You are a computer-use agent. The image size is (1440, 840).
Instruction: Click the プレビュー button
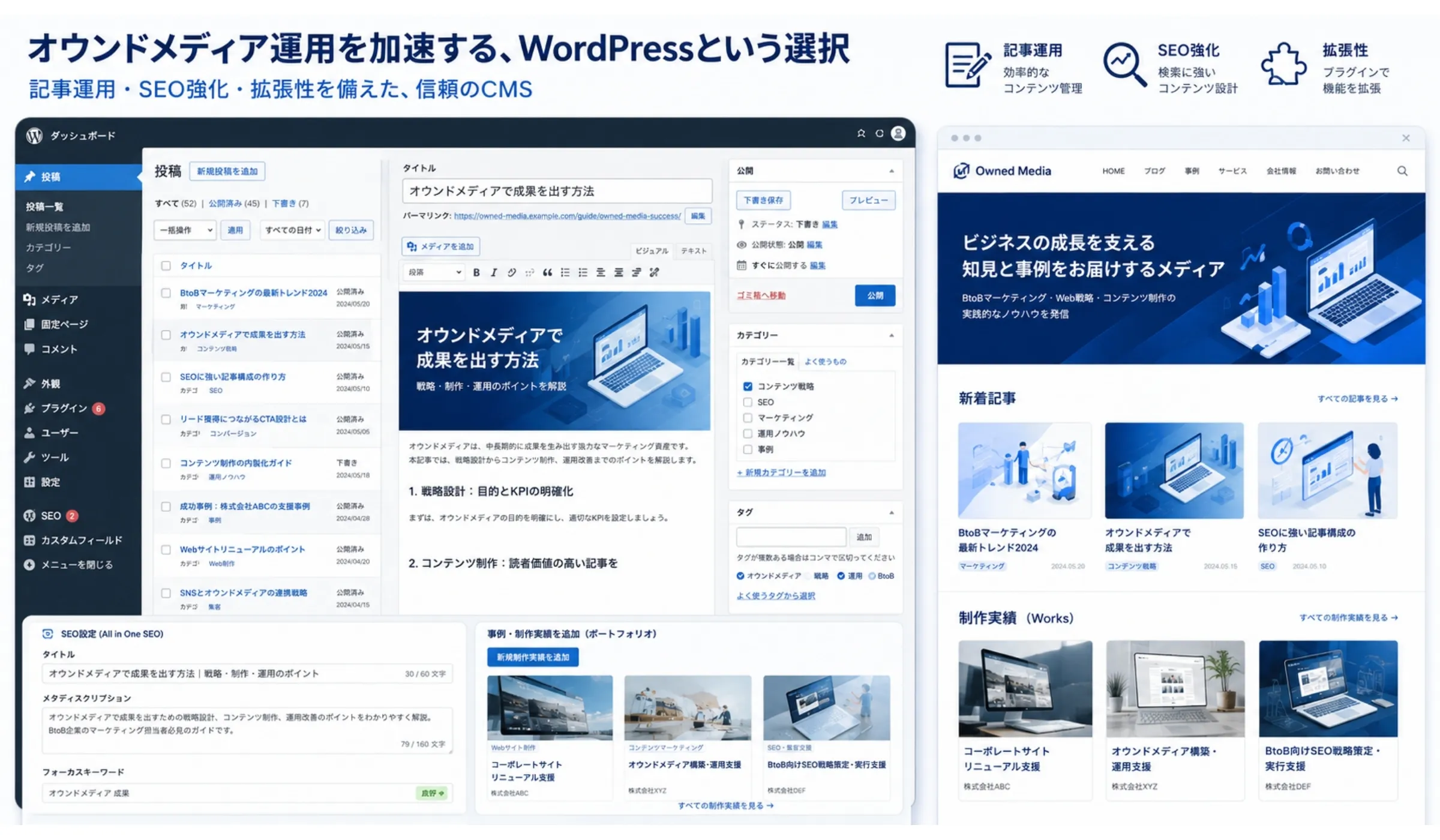868,200
